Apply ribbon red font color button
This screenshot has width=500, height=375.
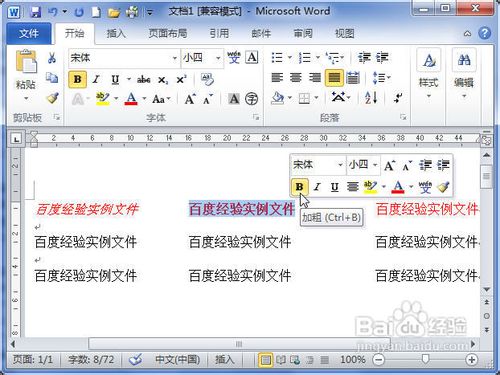(x=131, y=99)
